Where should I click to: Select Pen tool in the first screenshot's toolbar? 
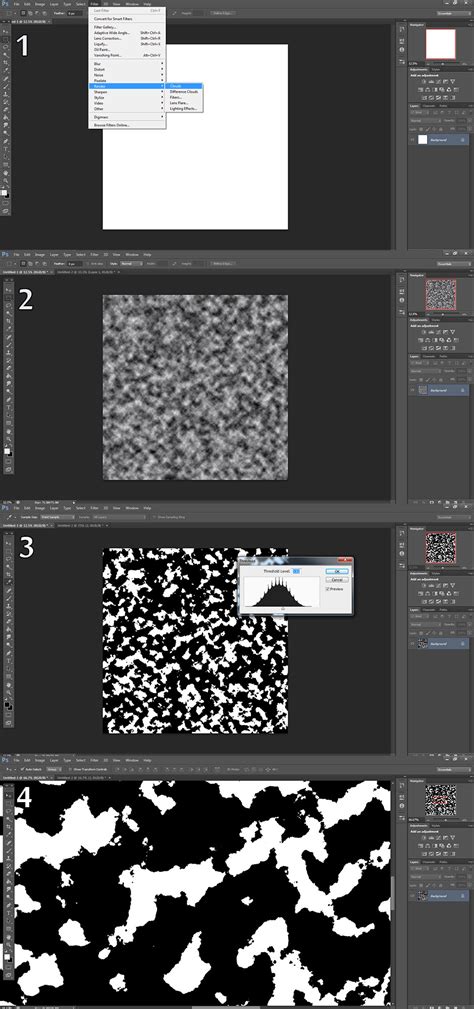pyautogui.click(x=6, y=141)
